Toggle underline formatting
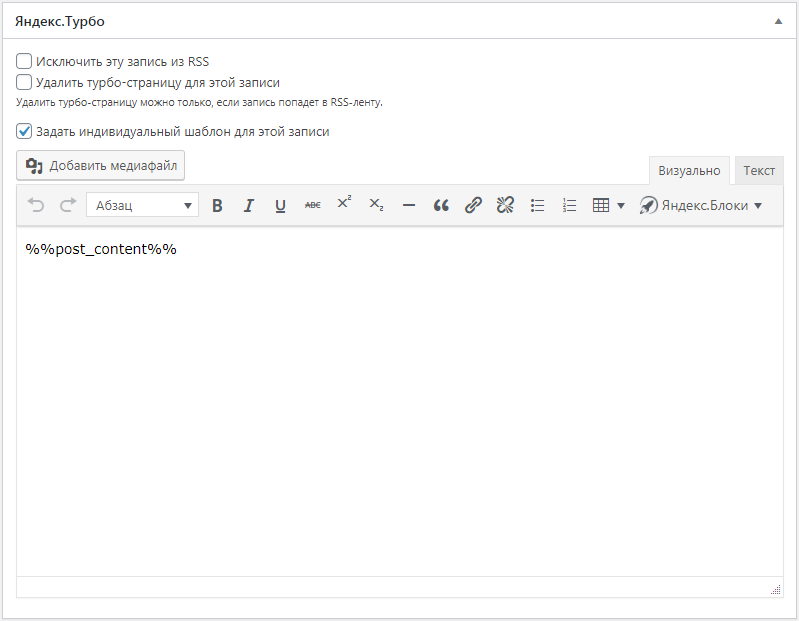 pyautogui.click(x=280, y=205)
